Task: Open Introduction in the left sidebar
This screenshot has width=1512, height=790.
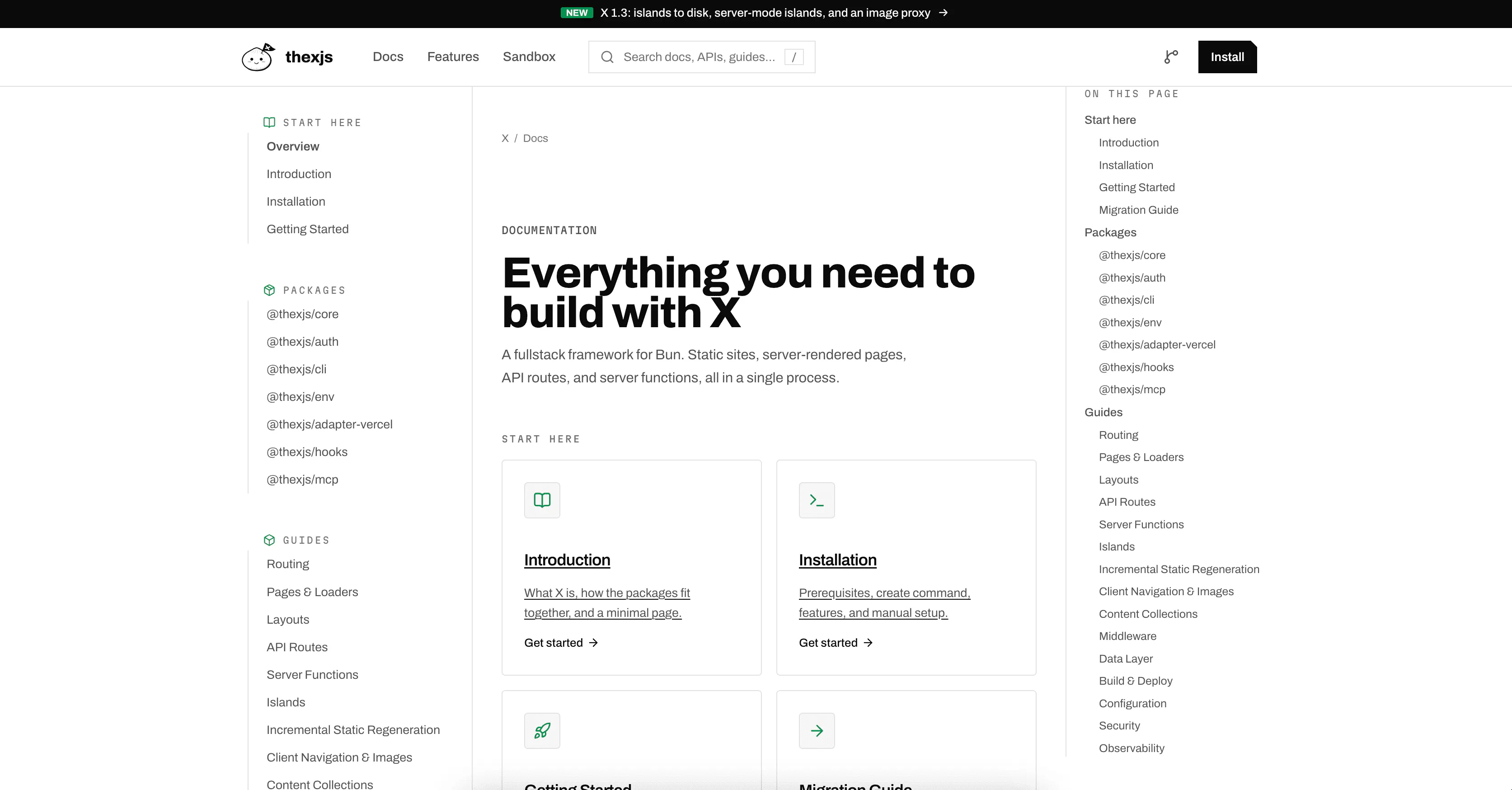Action: (x=299, y=174)
